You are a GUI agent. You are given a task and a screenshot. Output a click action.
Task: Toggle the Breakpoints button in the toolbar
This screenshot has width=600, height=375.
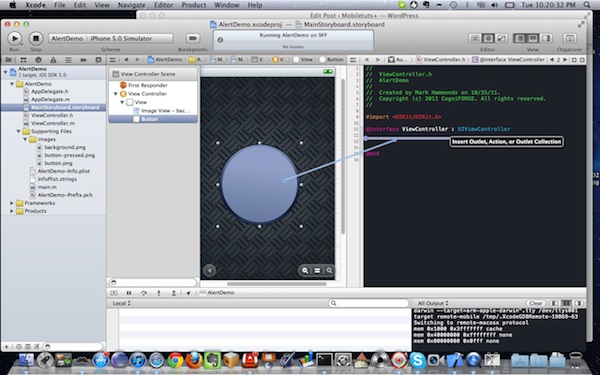[x=193, y=38]
